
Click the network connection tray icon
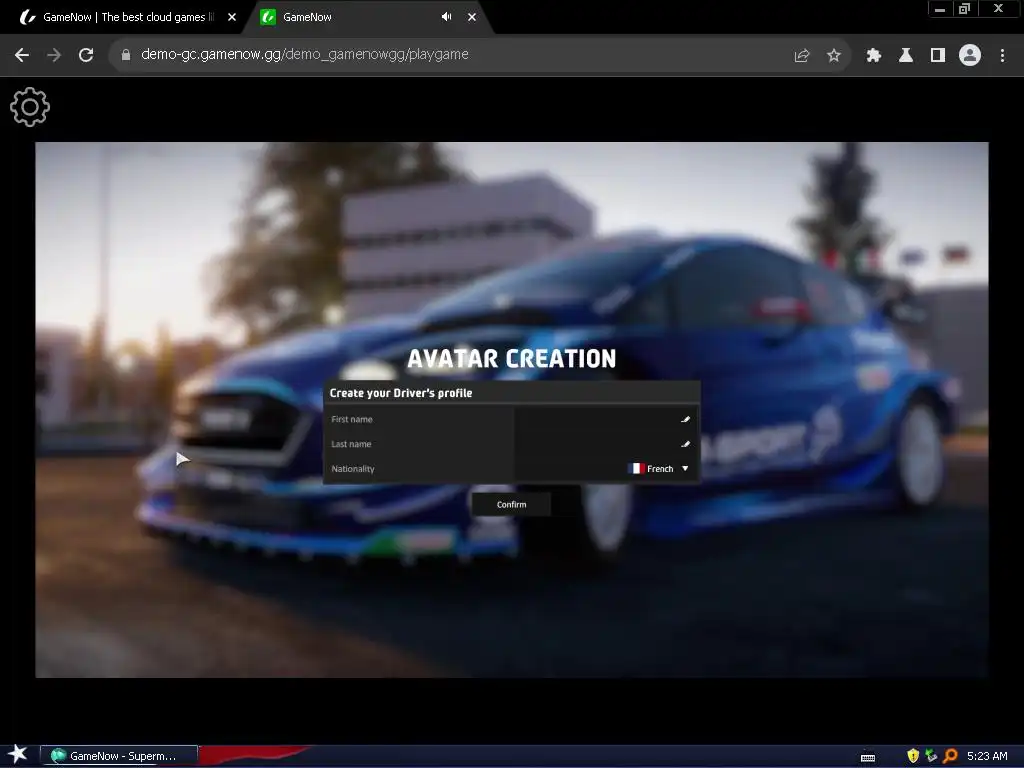click(931, 756)
